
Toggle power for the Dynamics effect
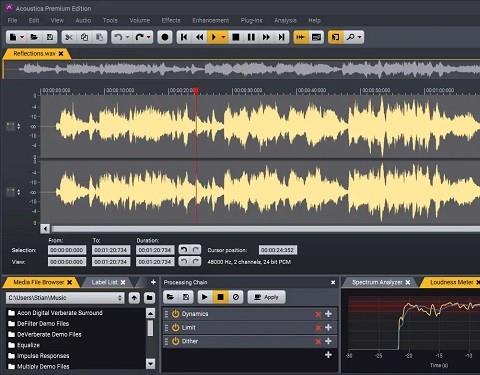click(x=175, y=314)
